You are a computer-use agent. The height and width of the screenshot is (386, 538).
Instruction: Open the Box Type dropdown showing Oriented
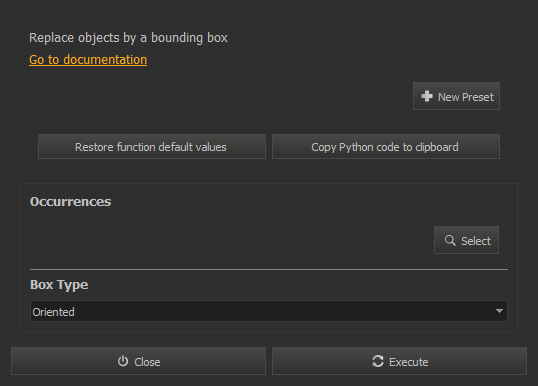point(269,311)
